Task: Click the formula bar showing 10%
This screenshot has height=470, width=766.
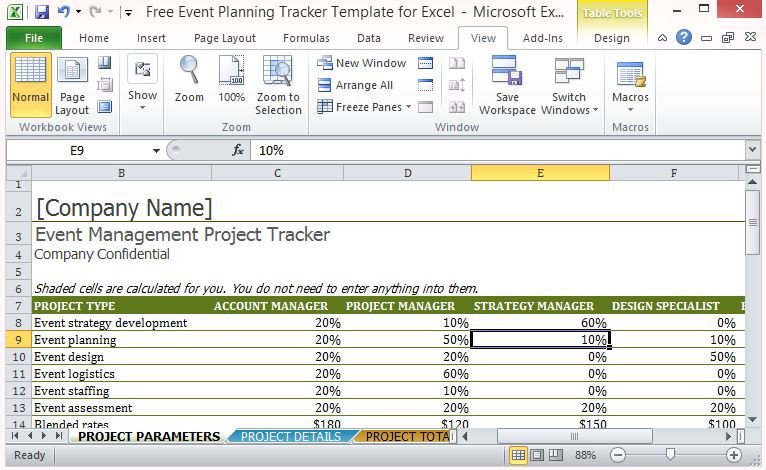Action: 498,150
